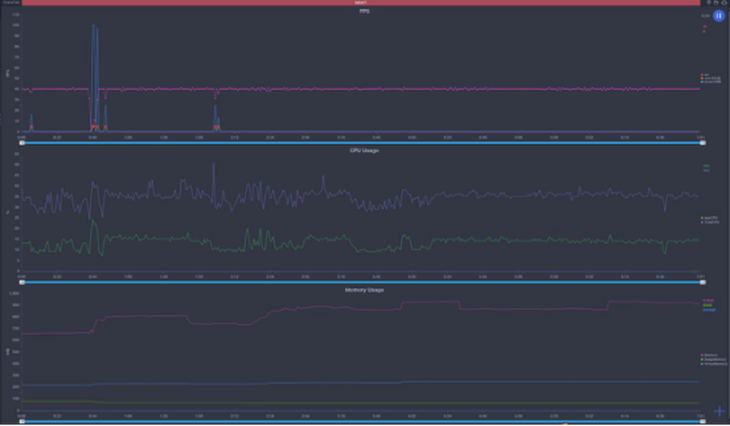
Task: Click left handle of FPS range slider
Action: pyautogui.click(x=21, y=143)
